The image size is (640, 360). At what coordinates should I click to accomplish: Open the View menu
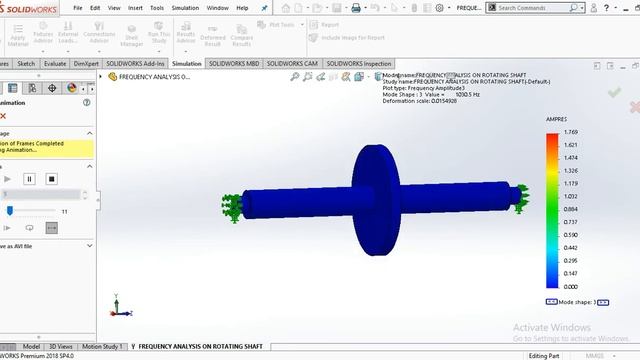coord(114,8)
